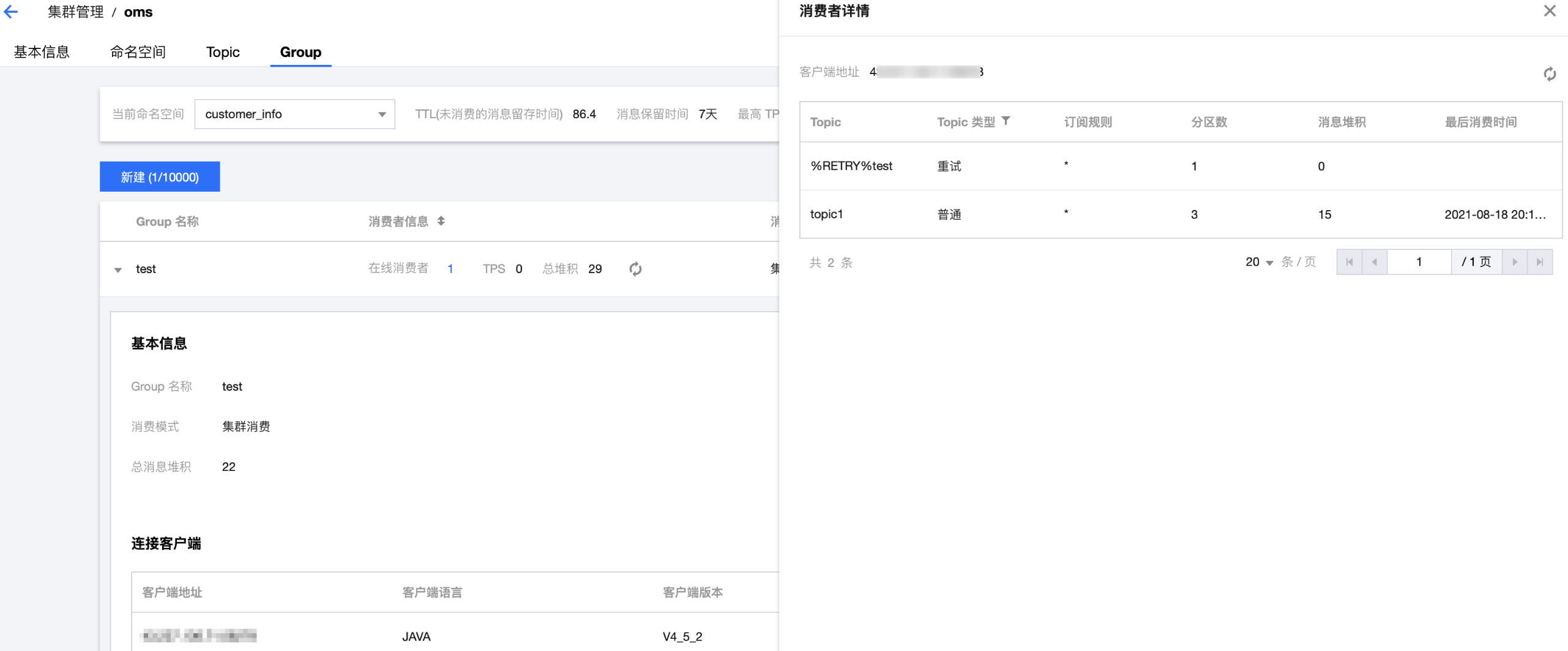The width and height of the screenshot is (1568, 651).
Task: Click the 客户端版本 table header
Action: click(x=693, y=592)
